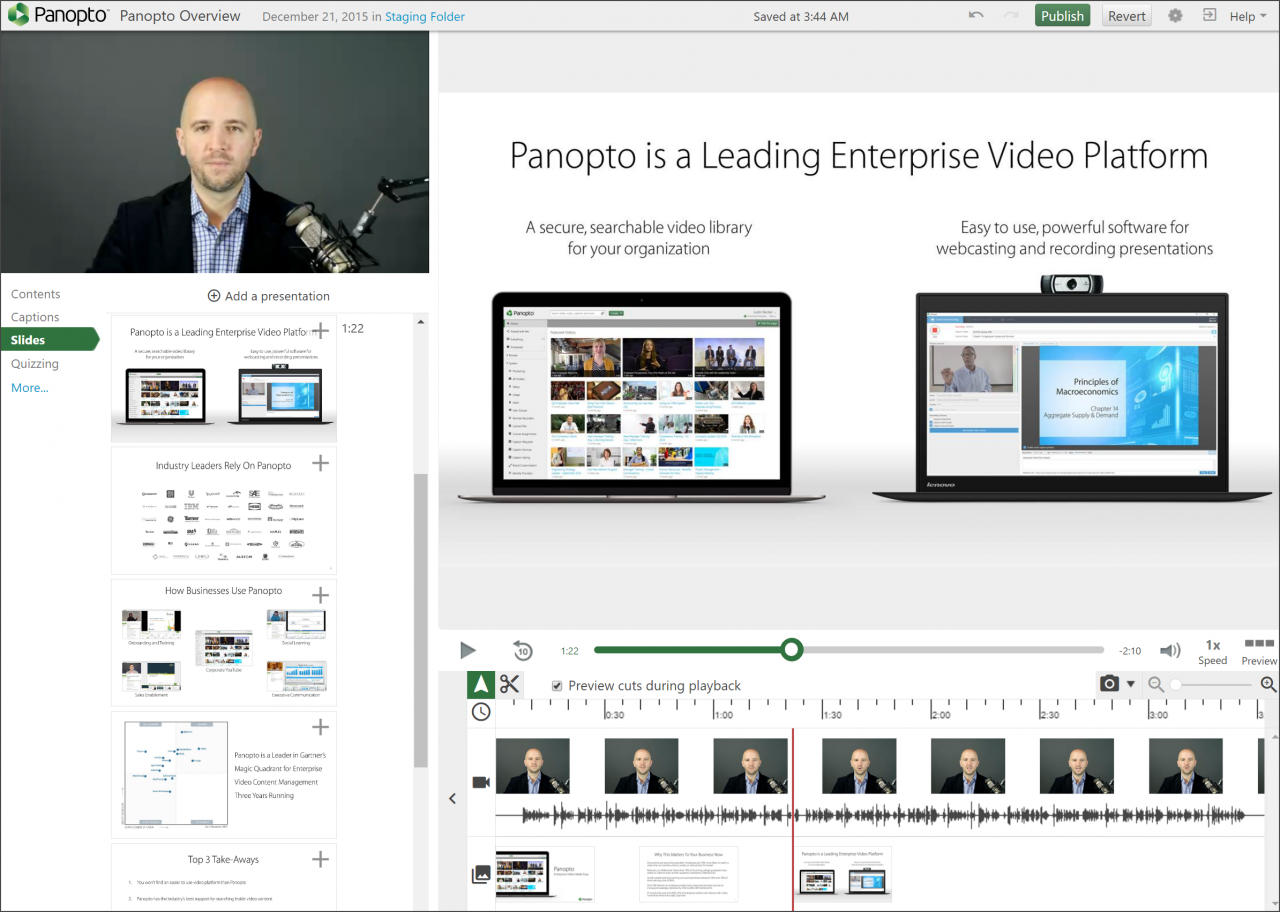Viewport: 1280px width, 912px height.
Task: Select the scissors cut tool
Action: point(510,685)
